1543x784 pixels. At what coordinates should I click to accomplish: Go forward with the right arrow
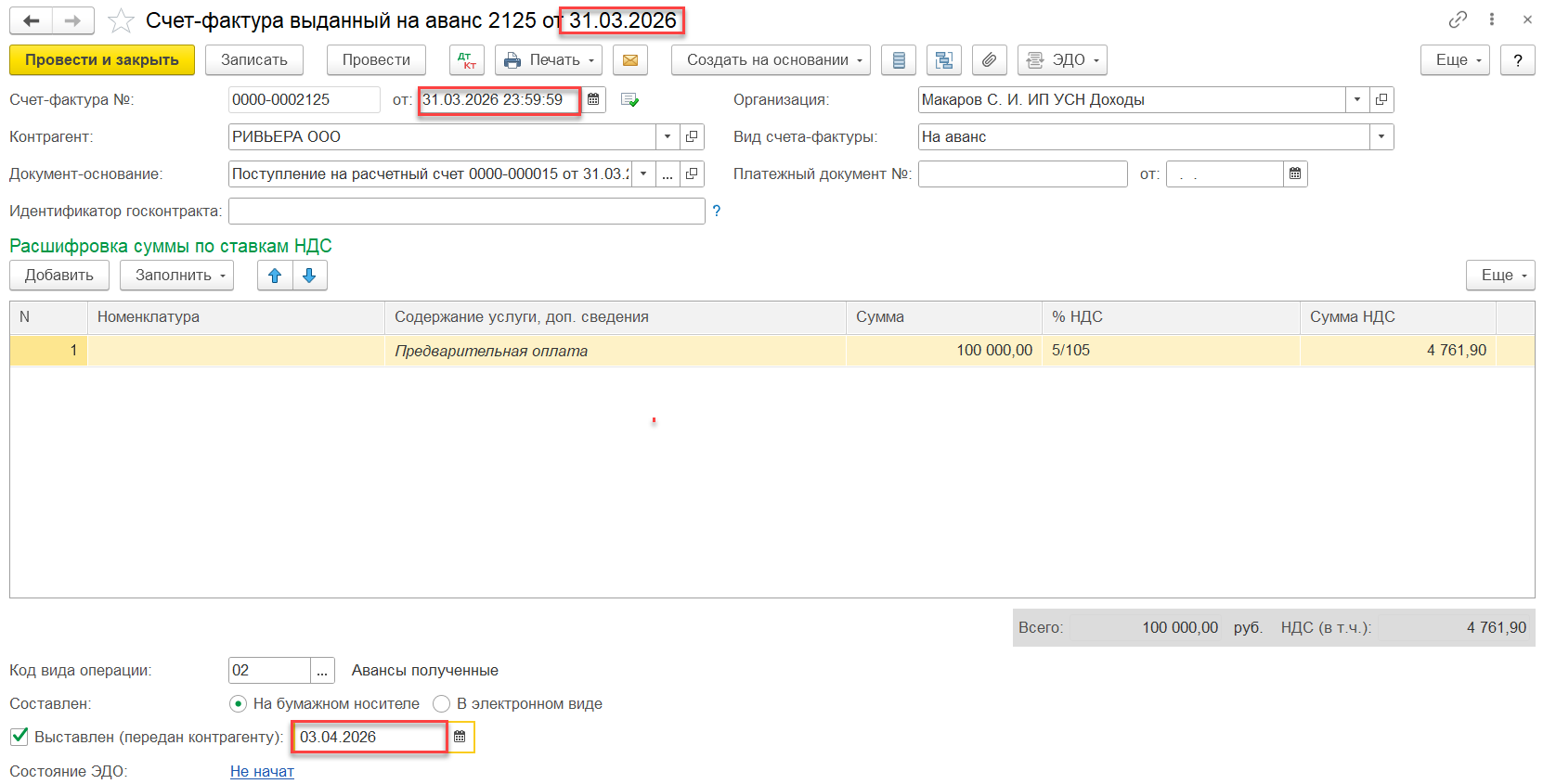coord(73,20)
